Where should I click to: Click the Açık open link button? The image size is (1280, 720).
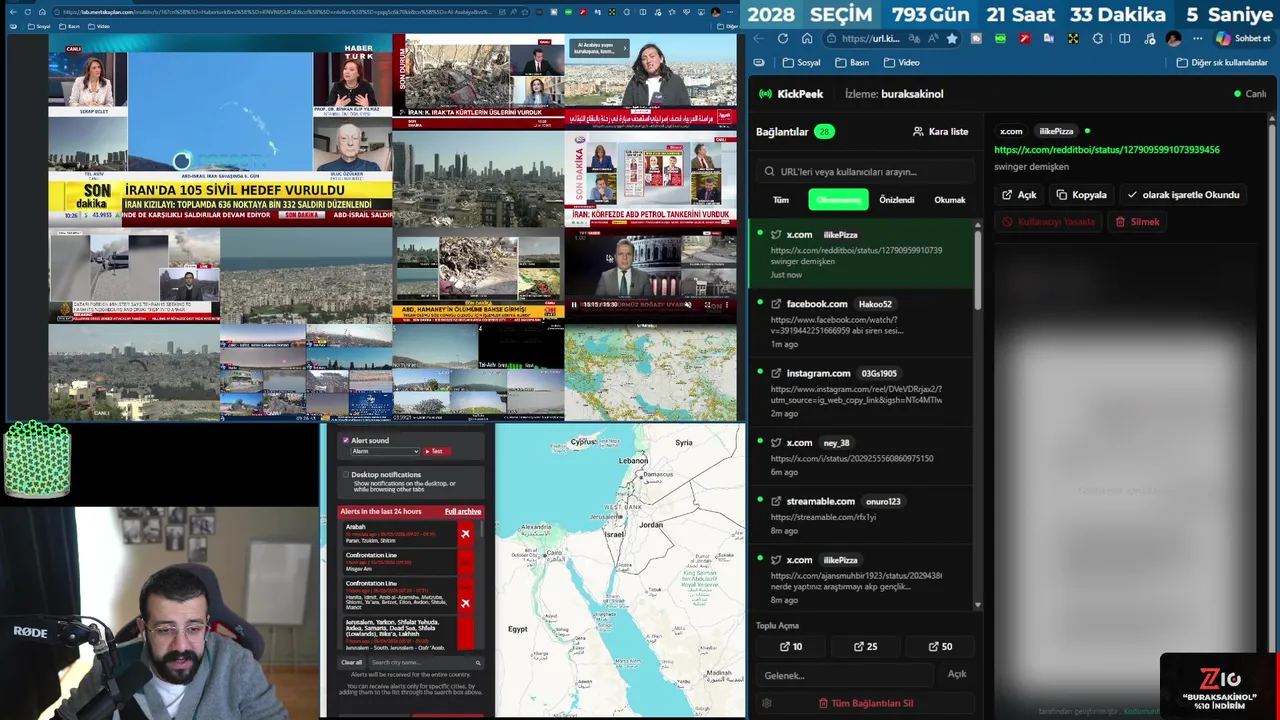click(1019, 195)
